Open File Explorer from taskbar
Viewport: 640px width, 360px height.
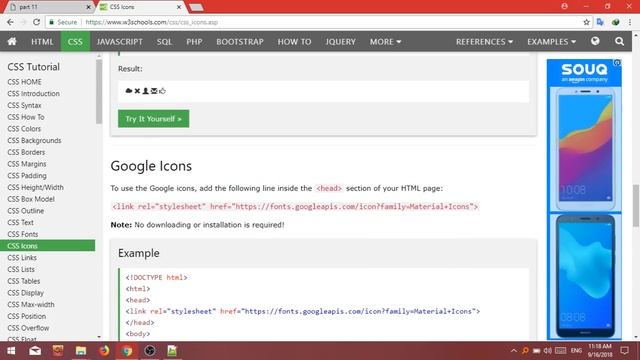(x=81, y=351)
